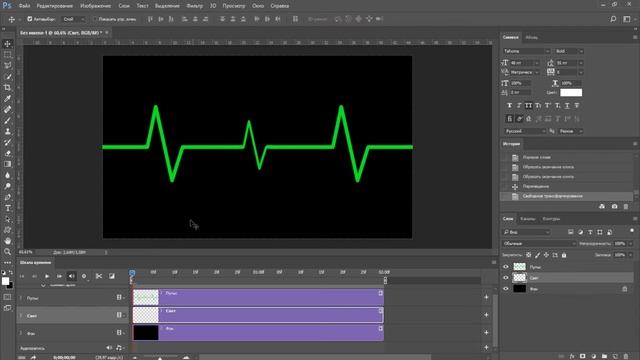Select the Zoom tool

click(7, 251)
